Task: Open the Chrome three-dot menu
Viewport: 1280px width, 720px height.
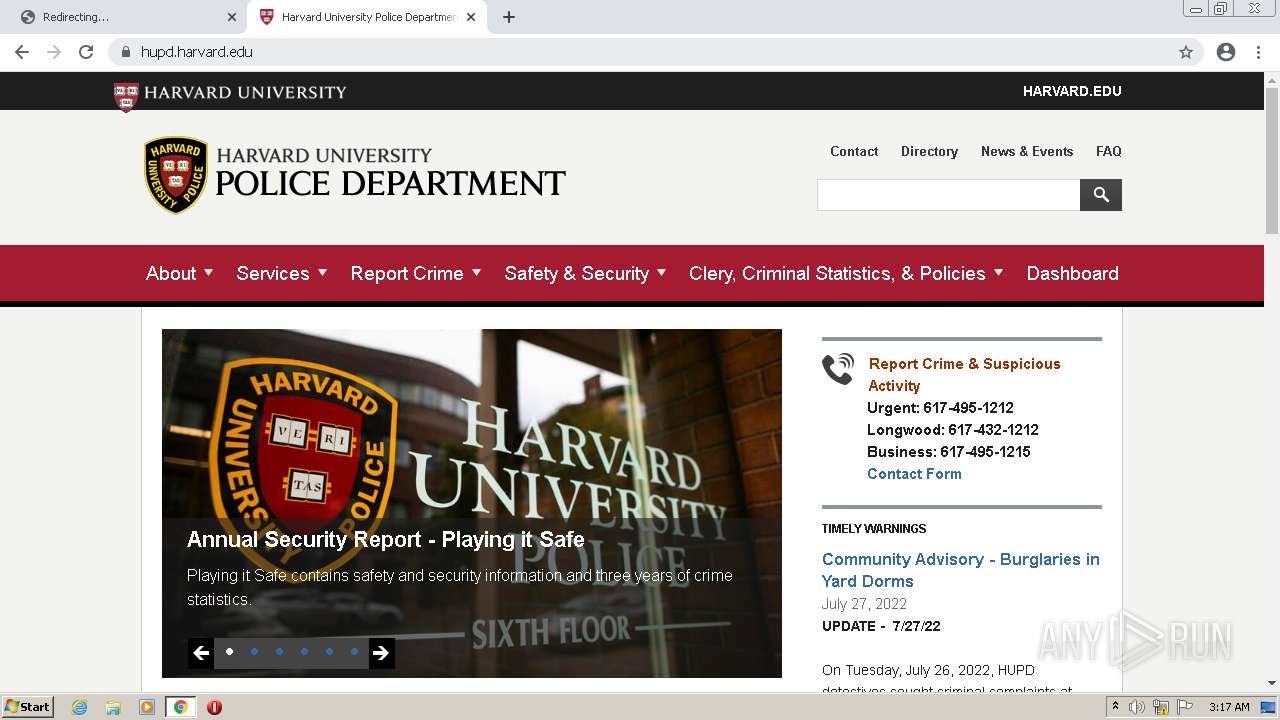Action: (1258, 52)
